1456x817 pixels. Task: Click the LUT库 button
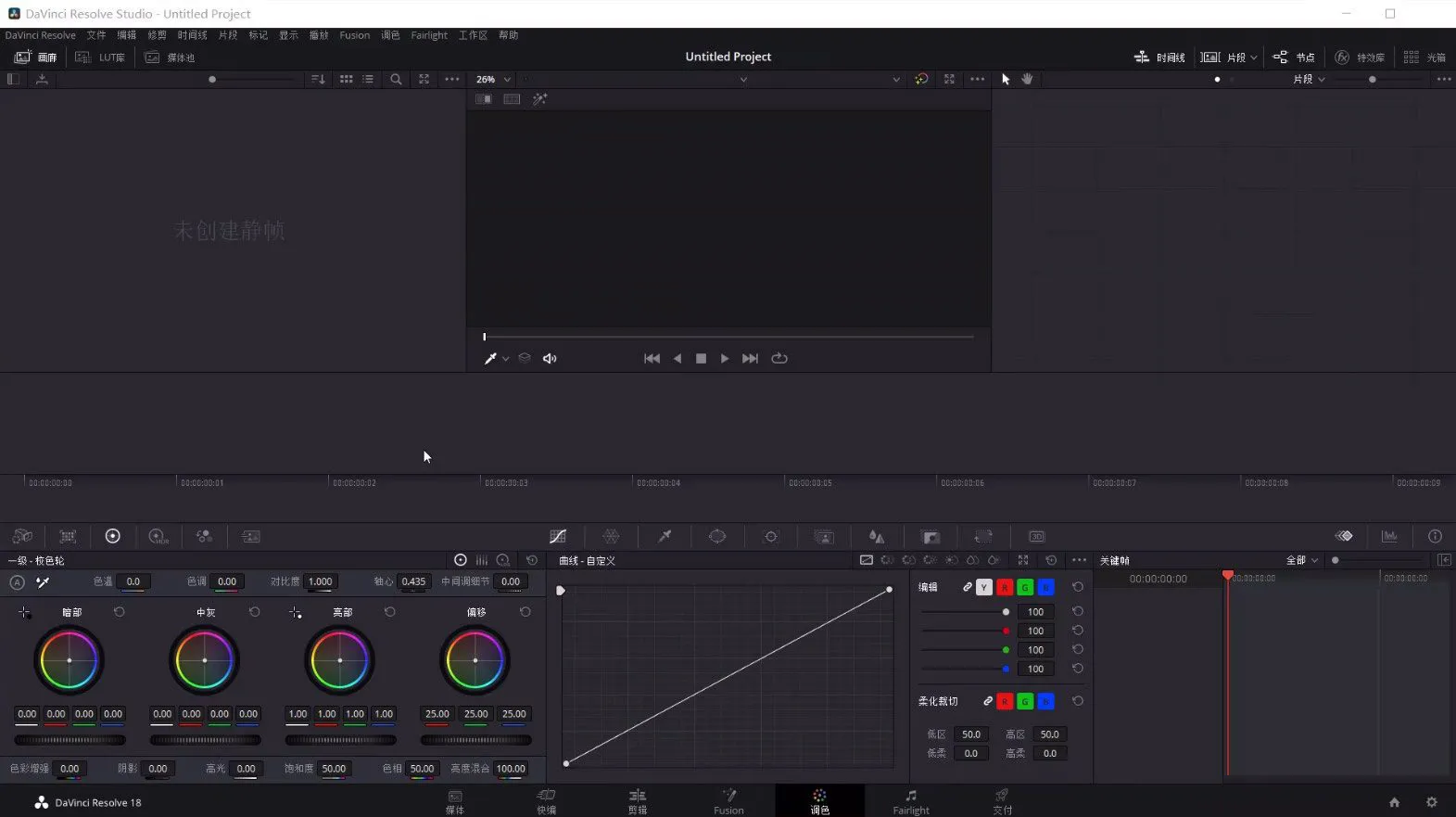point(100,57)
